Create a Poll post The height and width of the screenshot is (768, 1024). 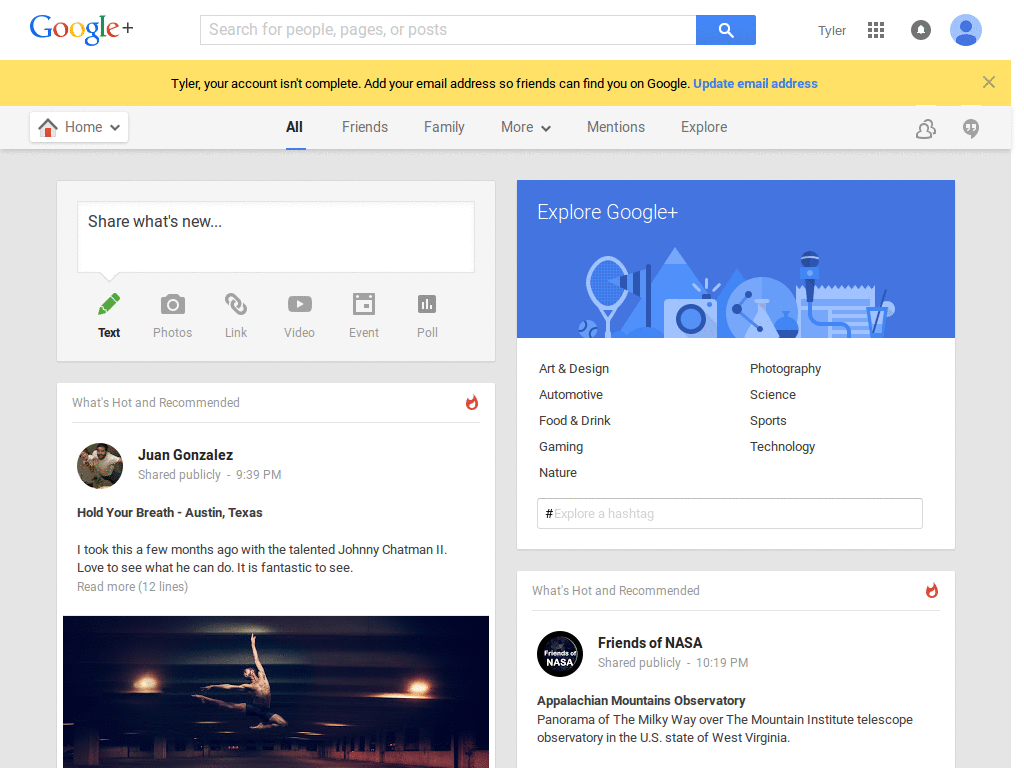coord(427,316)
